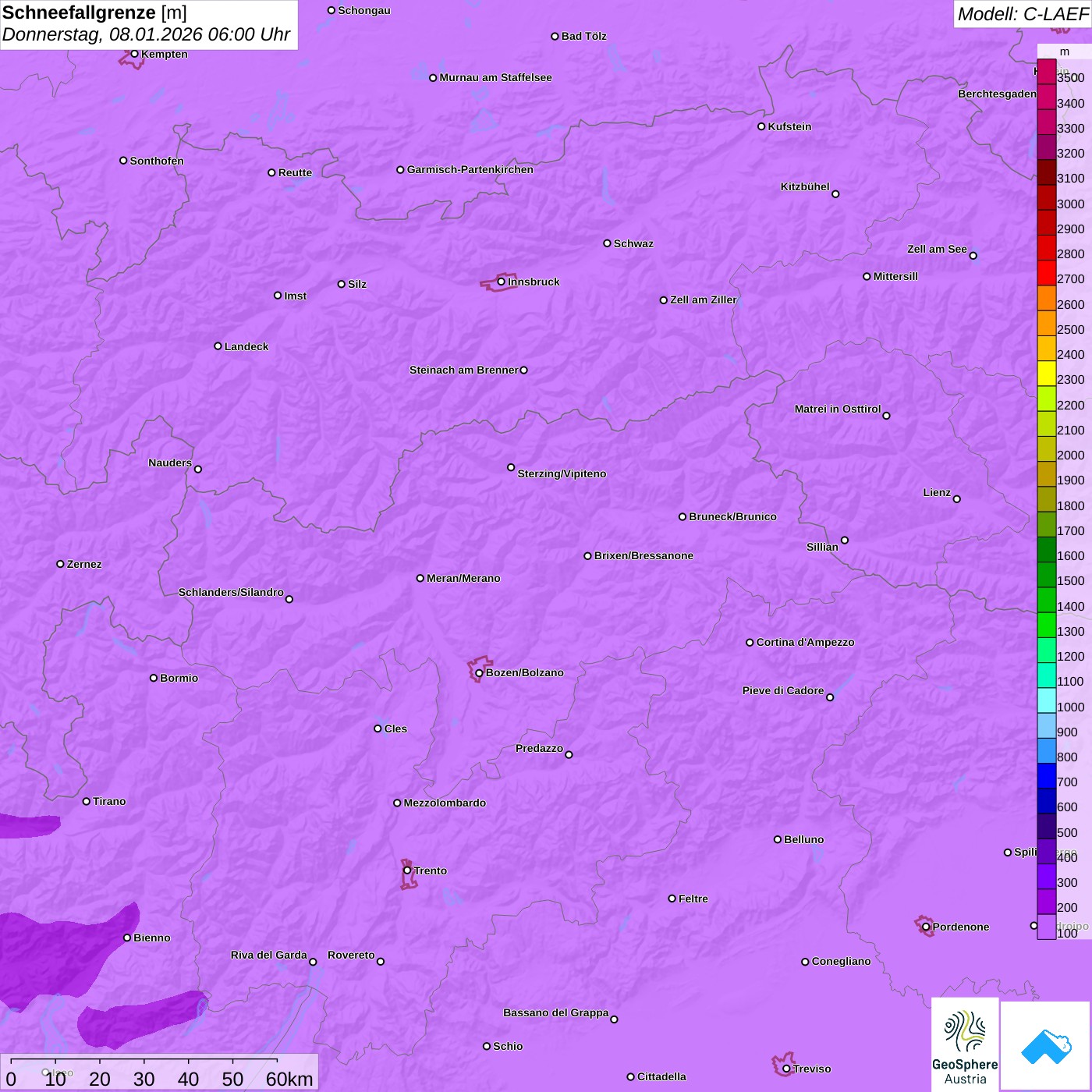Viewport: 1092px width, 1092px height.
Task: Click the Bruneck/Brunico label
Action: tap(733, 517)
